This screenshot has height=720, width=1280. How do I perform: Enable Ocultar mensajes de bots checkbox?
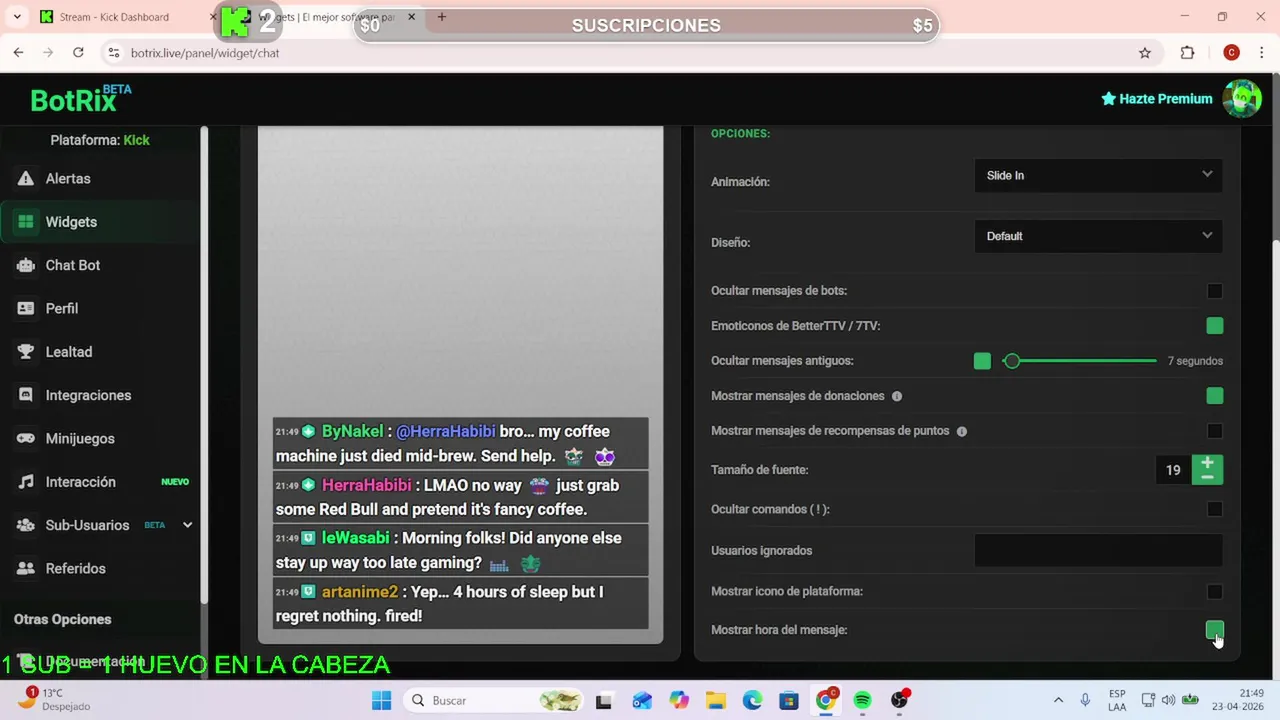point(1214,291)
